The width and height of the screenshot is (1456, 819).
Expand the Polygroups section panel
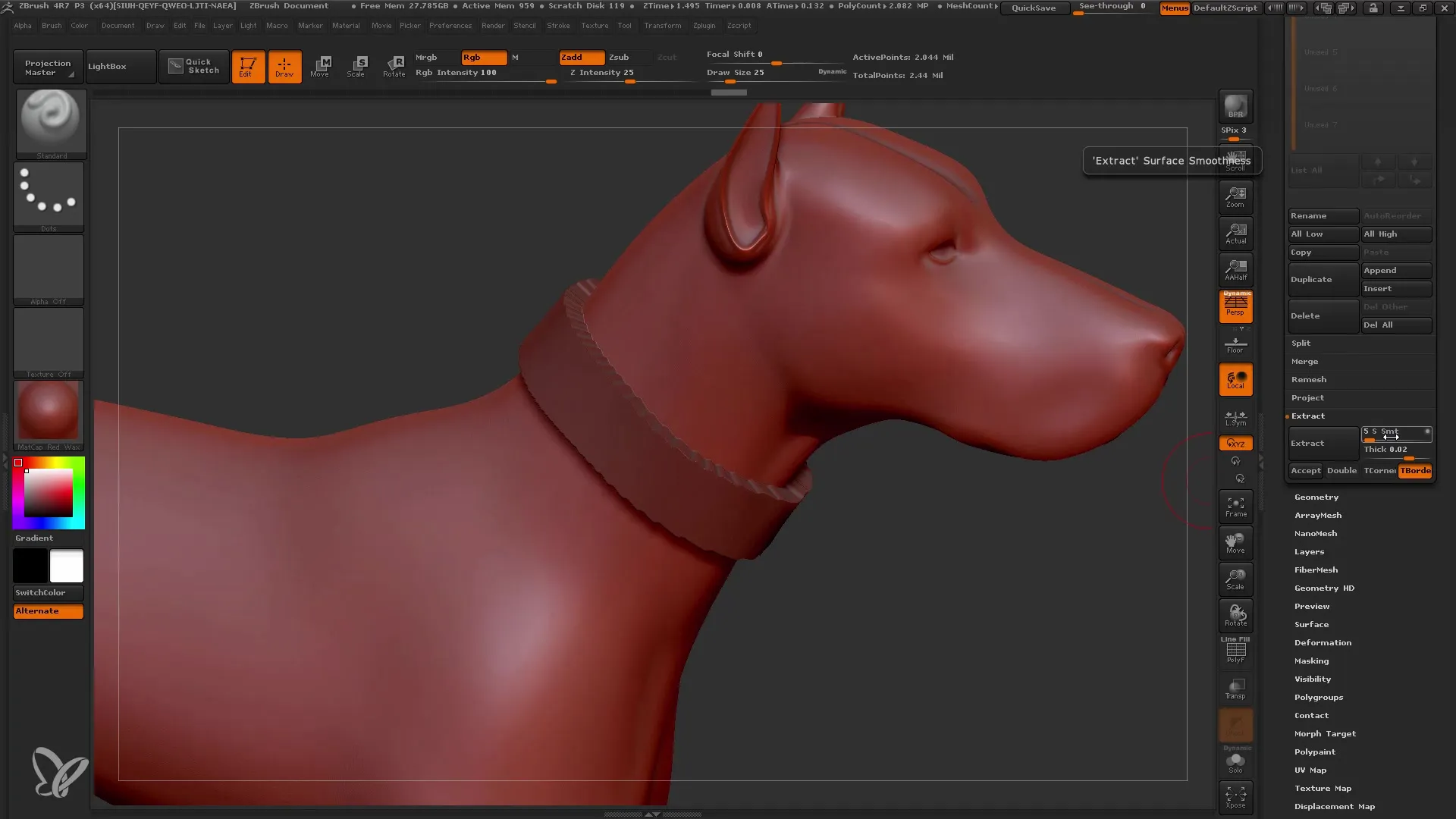pos(1318,697)
